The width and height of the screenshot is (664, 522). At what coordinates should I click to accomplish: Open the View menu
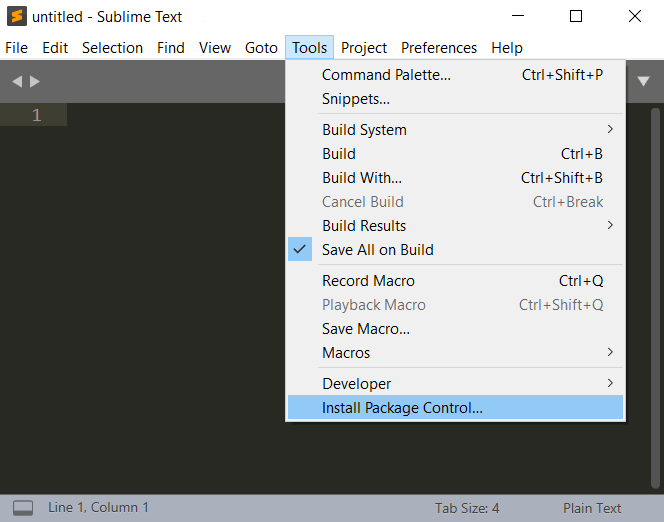(x=215, y=48)
